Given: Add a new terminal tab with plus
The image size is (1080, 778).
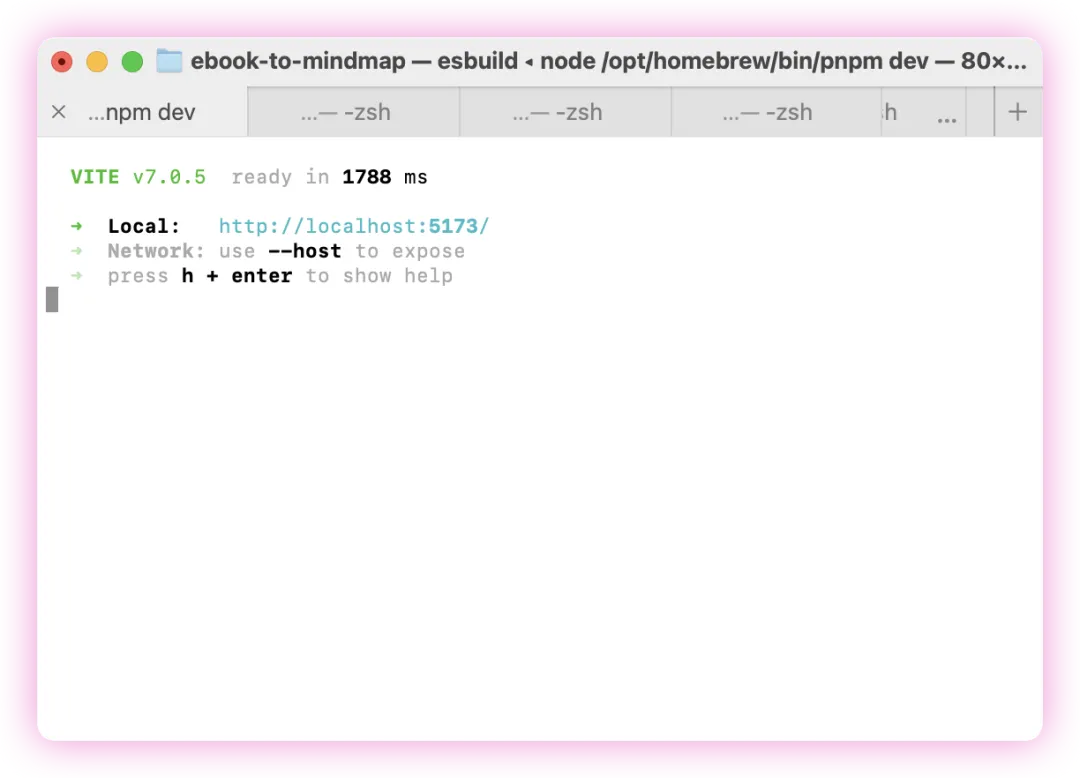Looking at the screenshot, I should click(x=1017, y=112).
